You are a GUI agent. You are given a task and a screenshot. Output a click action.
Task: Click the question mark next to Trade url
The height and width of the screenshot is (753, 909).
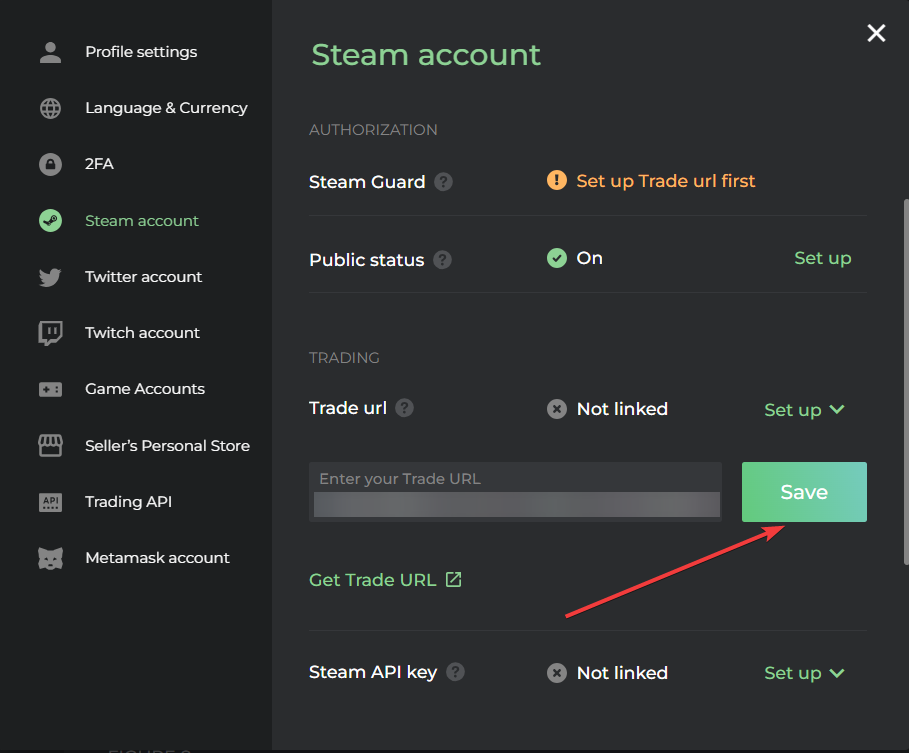[404, 408]
